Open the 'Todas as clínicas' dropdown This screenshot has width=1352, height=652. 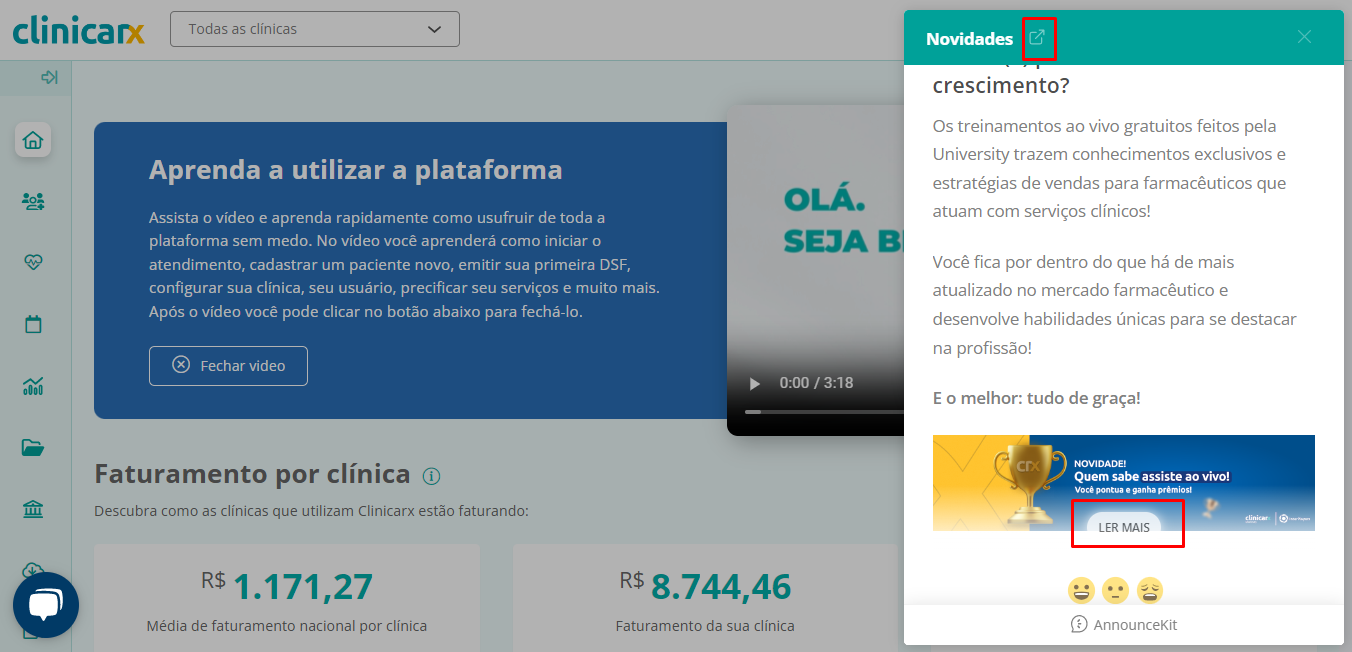314,29
